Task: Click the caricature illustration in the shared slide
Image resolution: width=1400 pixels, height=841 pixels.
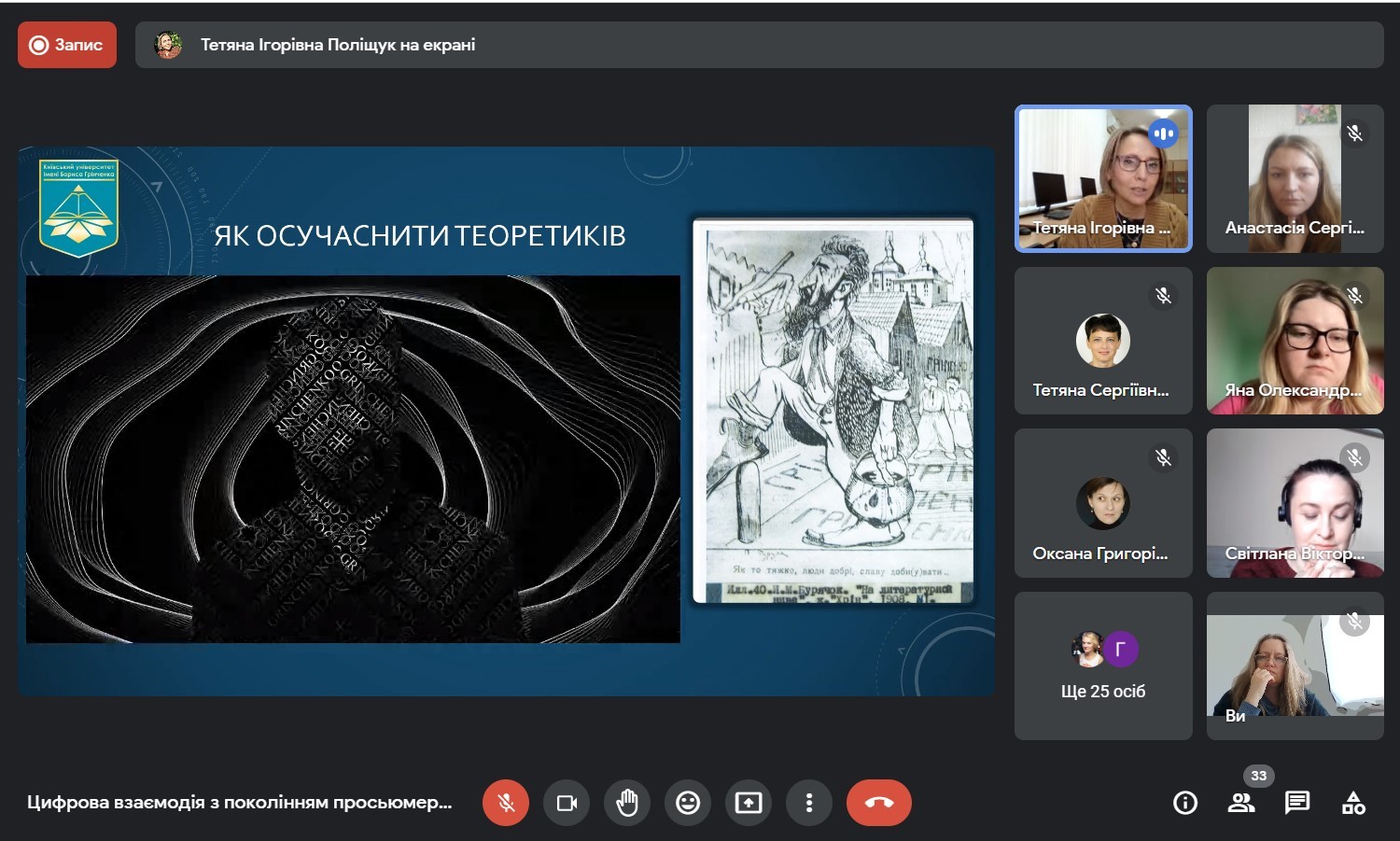Action: point(833,411)
